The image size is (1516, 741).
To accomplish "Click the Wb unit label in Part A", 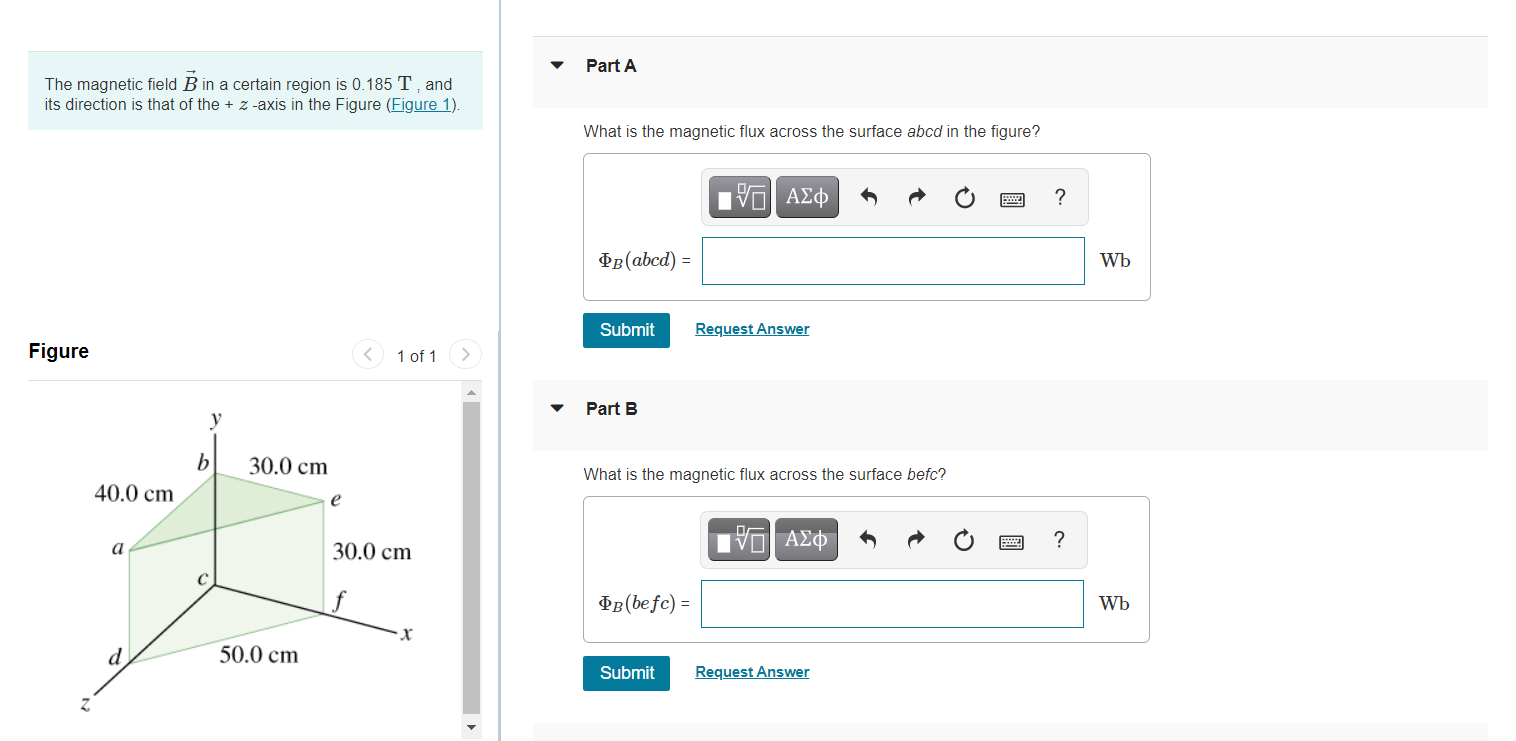I will tap(1115, 261).
